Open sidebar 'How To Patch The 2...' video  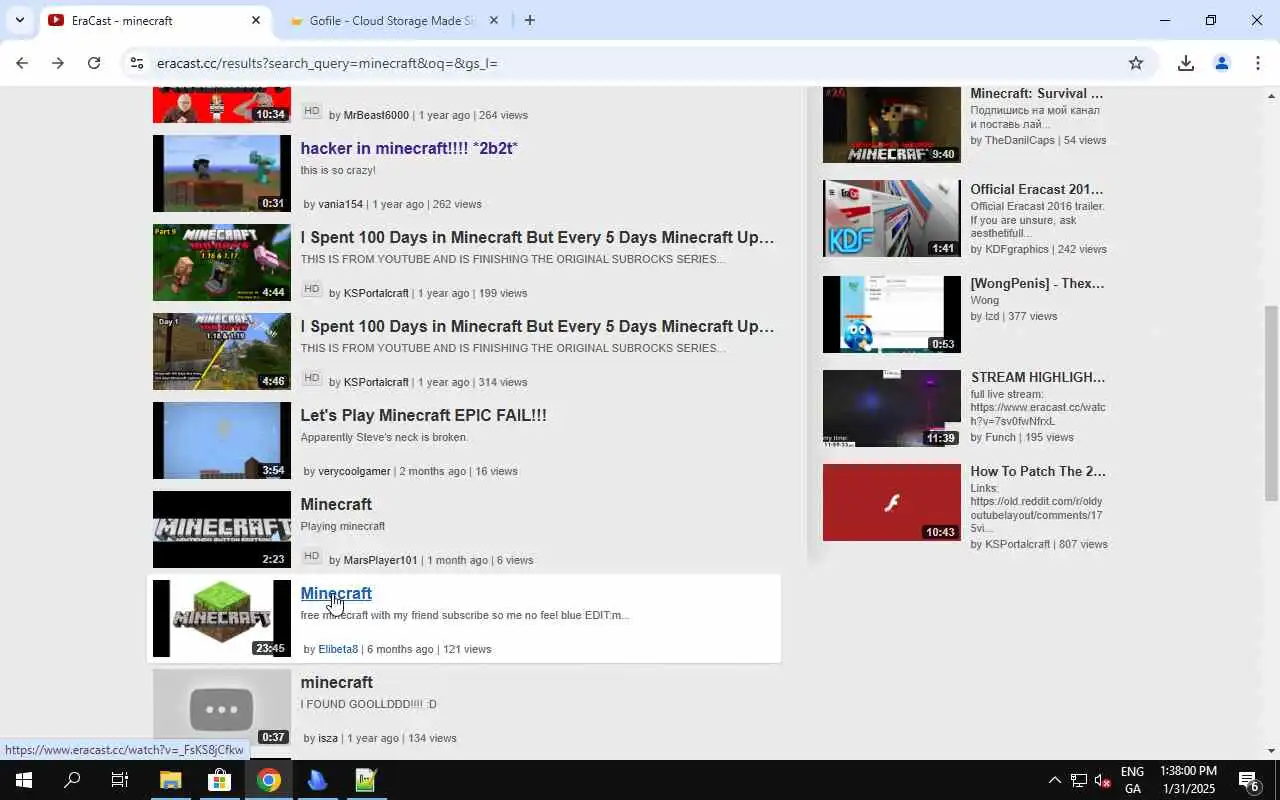pyautogui.click(x=1038, y=471)
